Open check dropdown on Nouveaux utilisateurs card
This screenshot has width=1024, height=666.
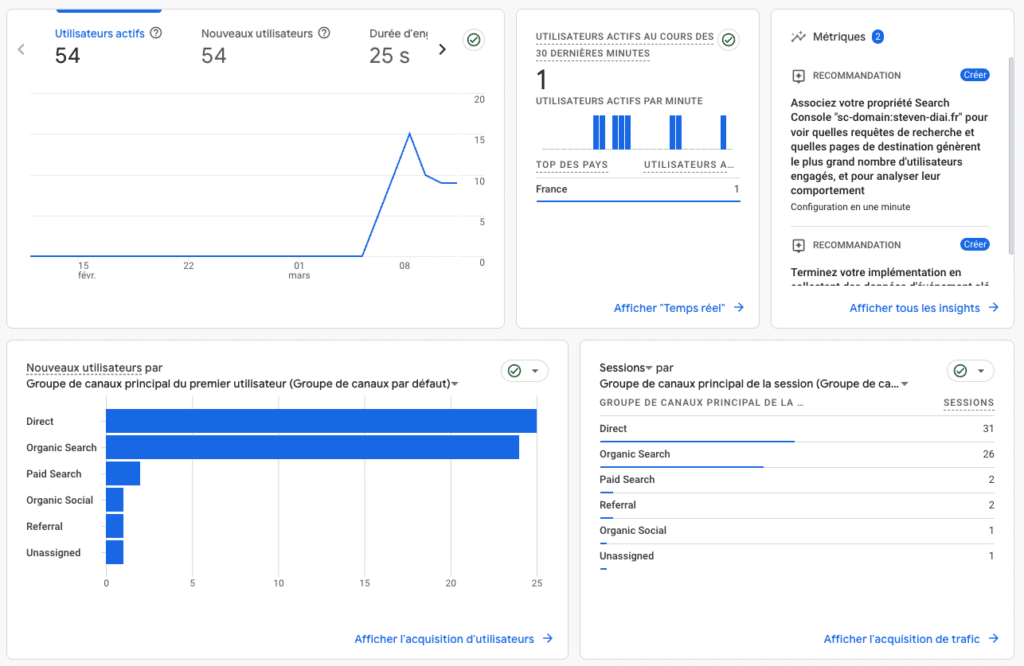click(x=524, y=371)
